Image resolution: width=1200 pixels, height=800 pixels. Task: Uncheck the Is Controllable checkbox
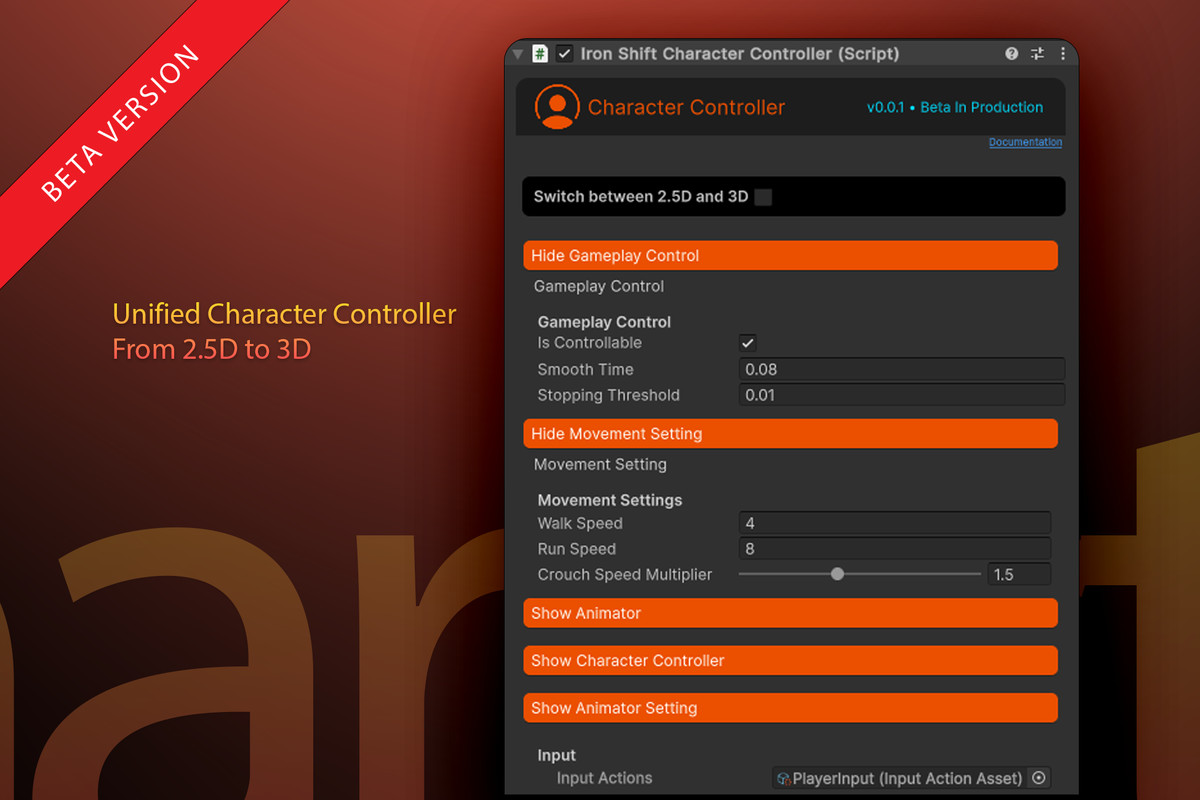[747, 343]
